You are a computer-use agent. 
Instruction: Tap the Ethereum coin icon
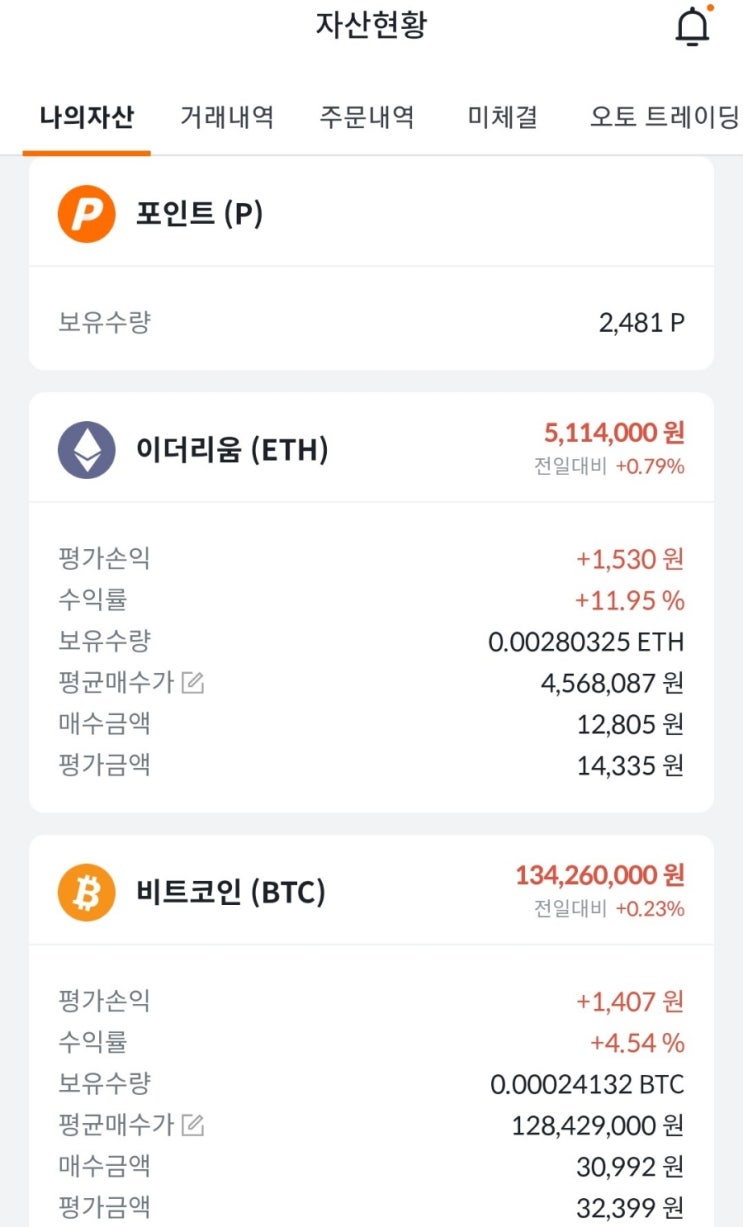(x=87, y=450)
